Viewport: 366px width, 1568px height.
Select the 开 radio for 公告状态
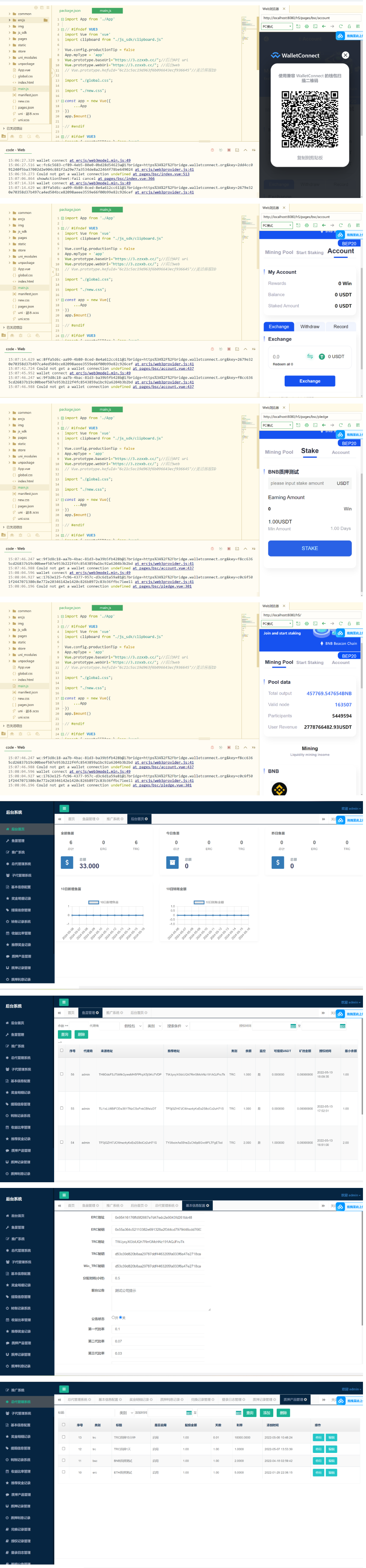[x=113, y=1318]
